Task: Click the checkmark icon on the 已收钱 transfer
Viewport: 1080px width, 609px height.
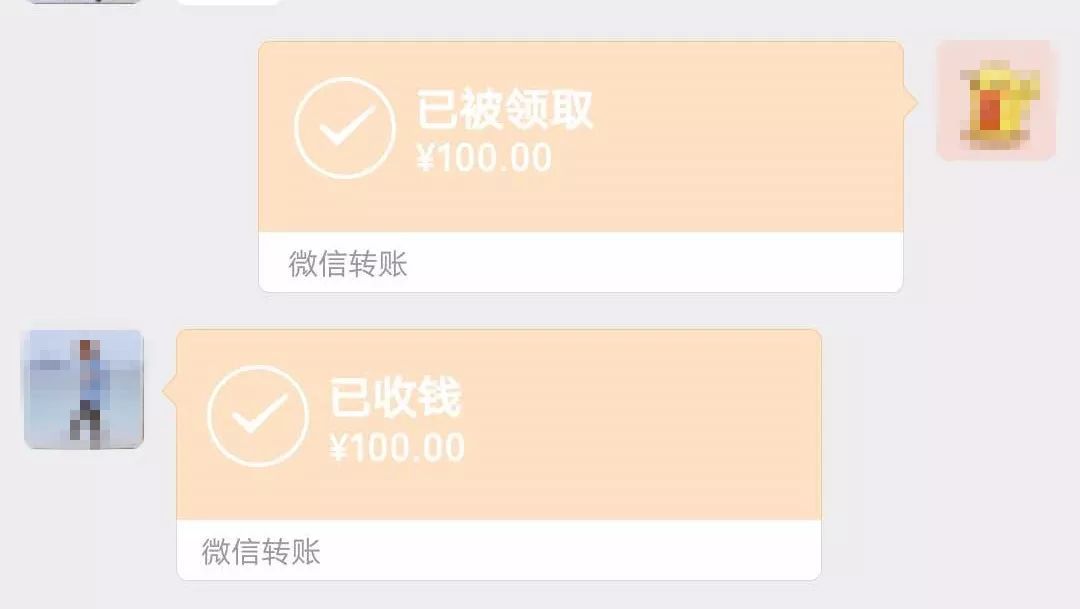Action: [262, 413]
